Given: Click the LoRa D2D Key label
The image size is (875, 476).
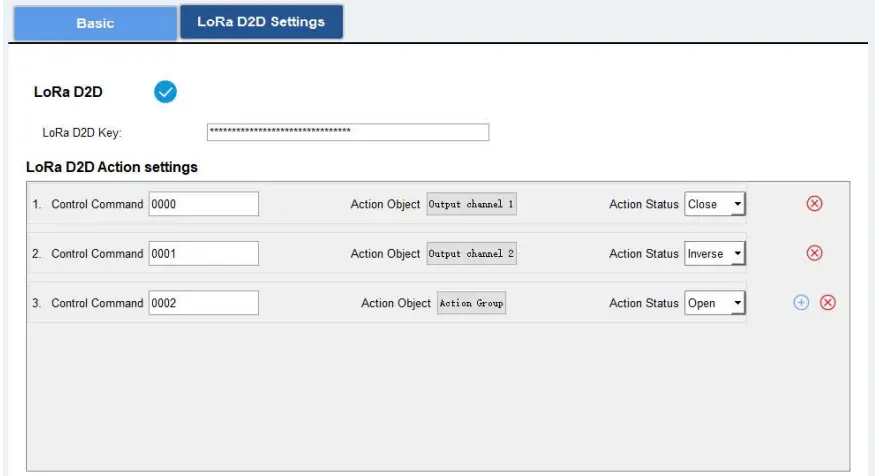Looking at the screenshot, I should tap(82, 132).
